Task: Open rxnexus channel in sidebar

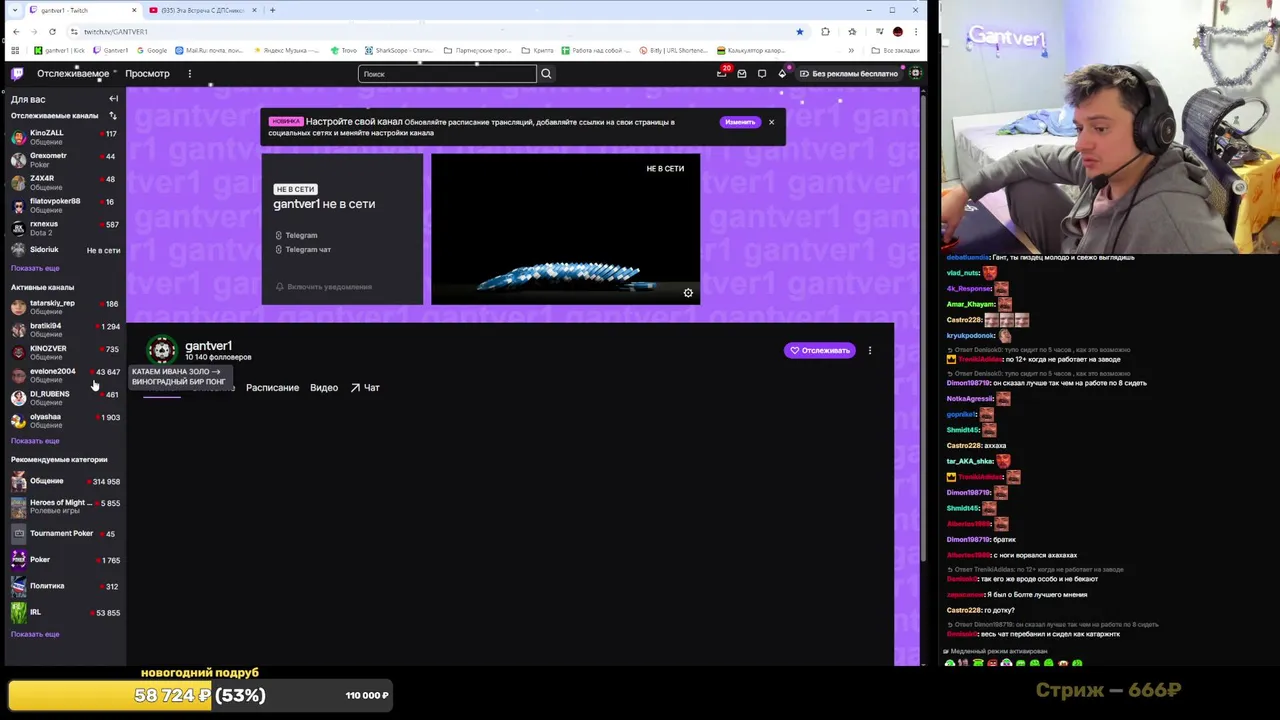Action: [65, 228]
